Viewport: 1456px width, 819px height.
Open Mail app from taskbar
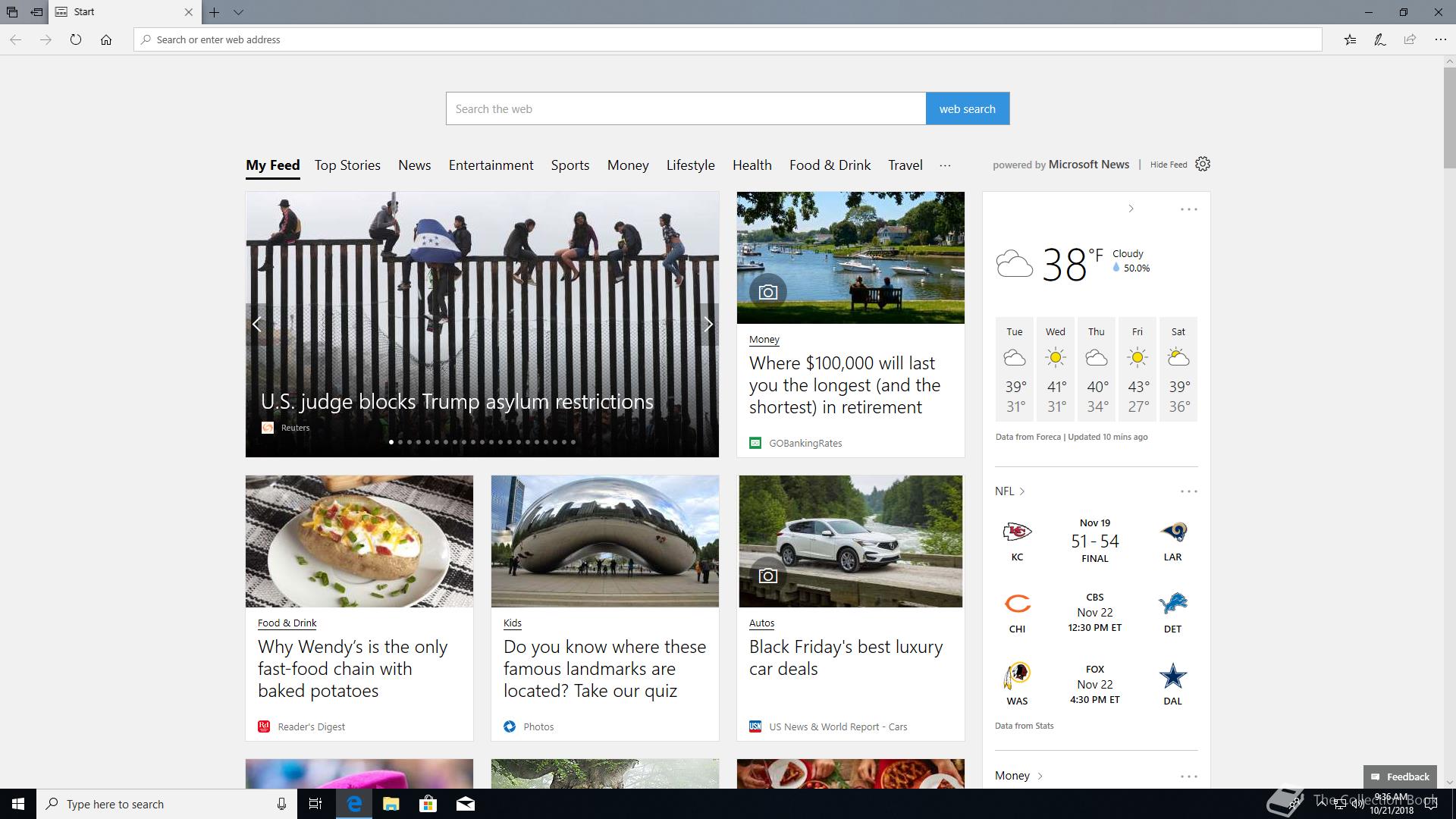coord(466,804)
